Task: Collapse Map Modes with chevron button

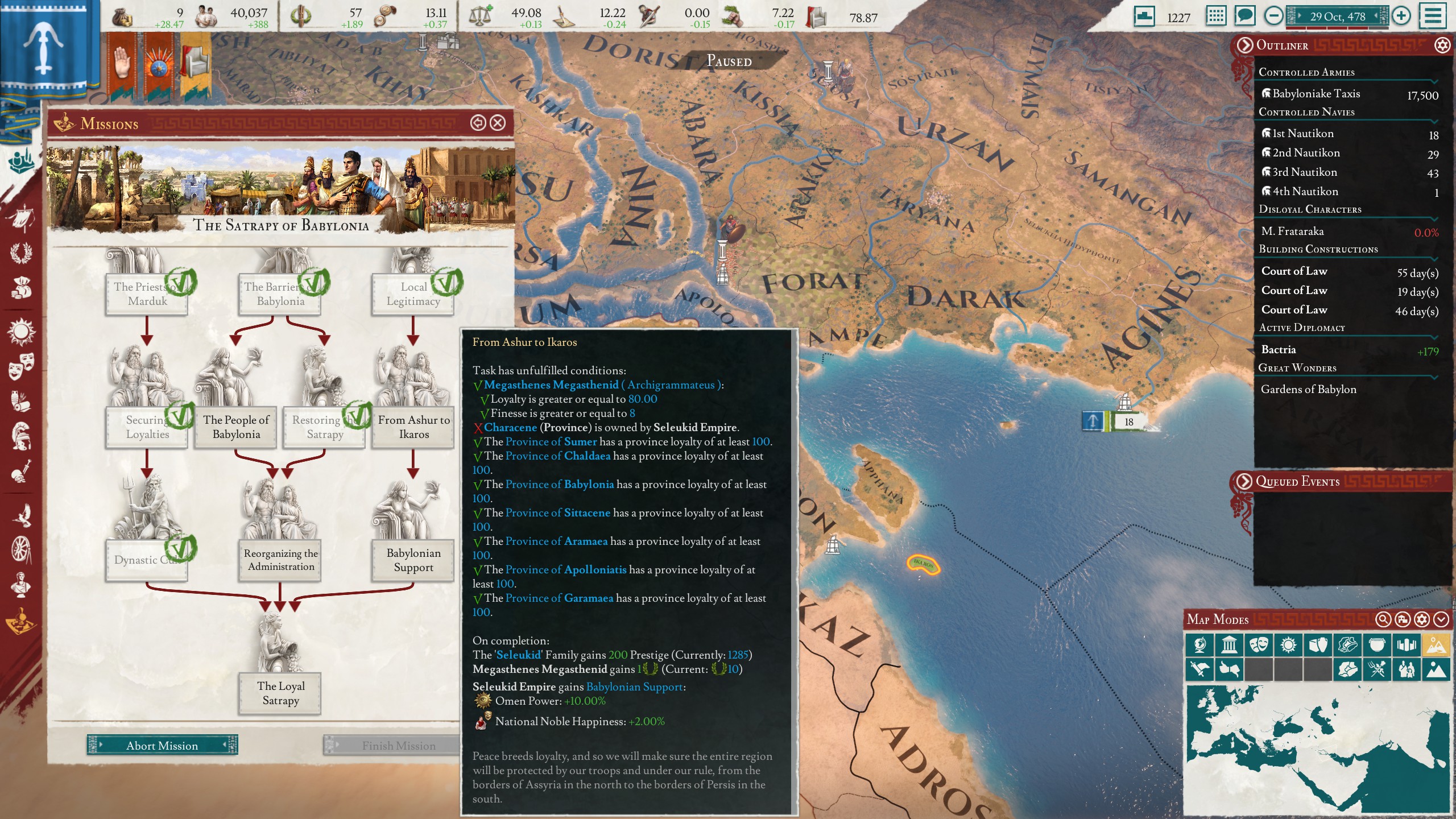Action: point(1441,619)
